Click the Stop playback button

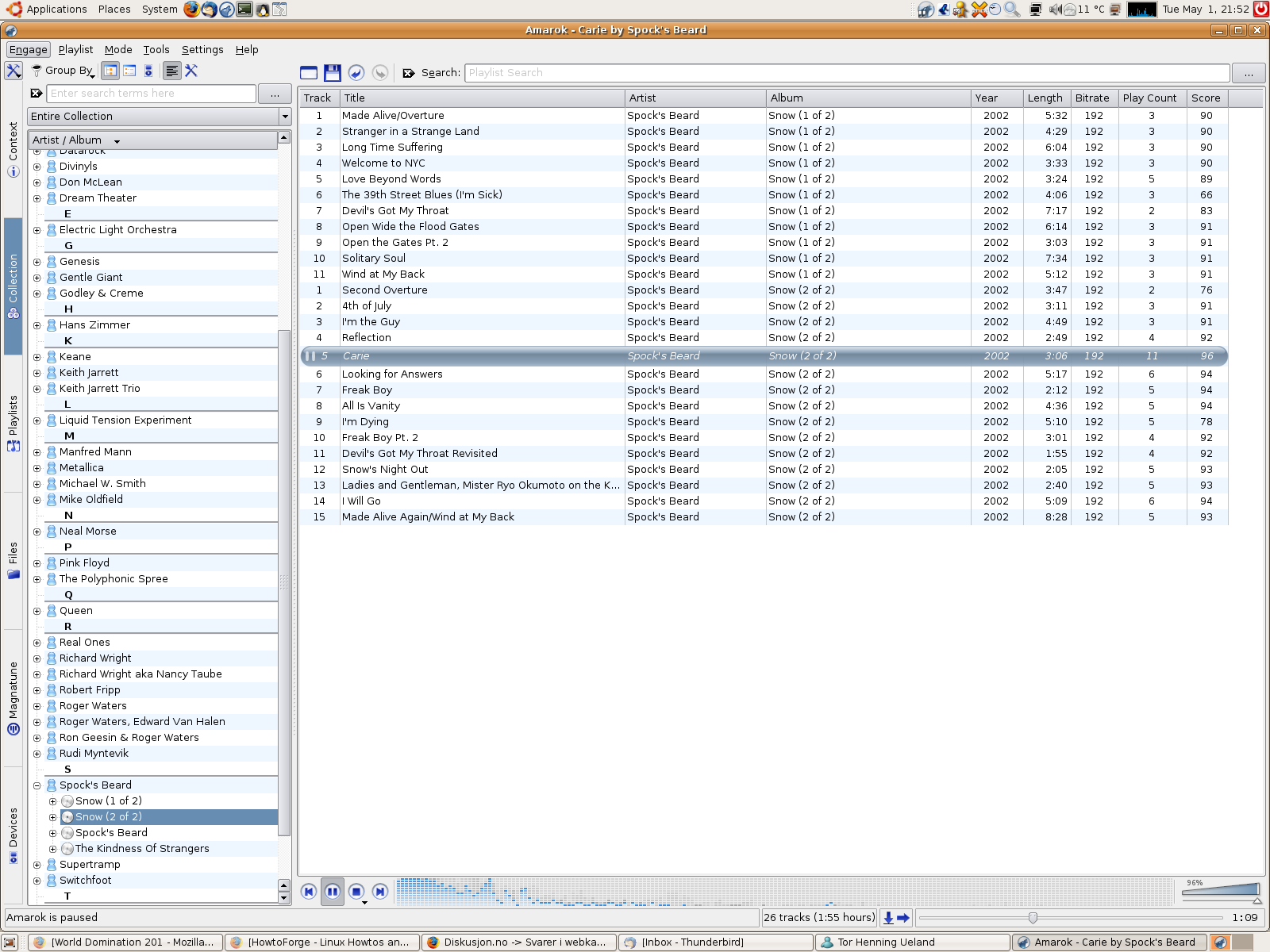click(356, 892)
